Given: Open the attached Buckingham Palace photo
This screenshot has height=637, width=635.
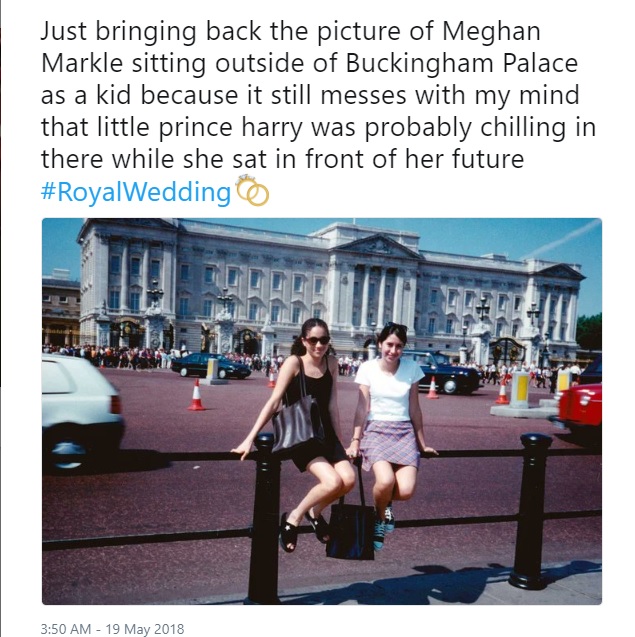Looking at the screenshot, I should 321,410.
